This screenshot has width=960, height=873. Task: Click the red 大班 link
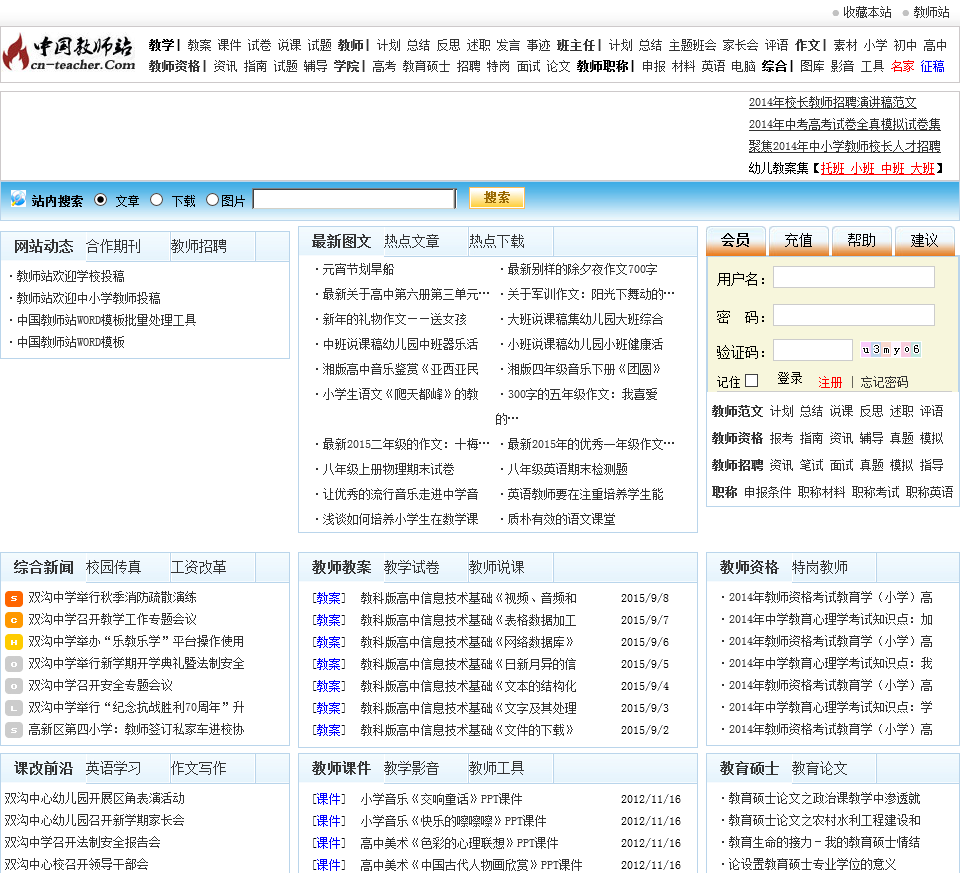pyautogui.click(x=923, y=168)
